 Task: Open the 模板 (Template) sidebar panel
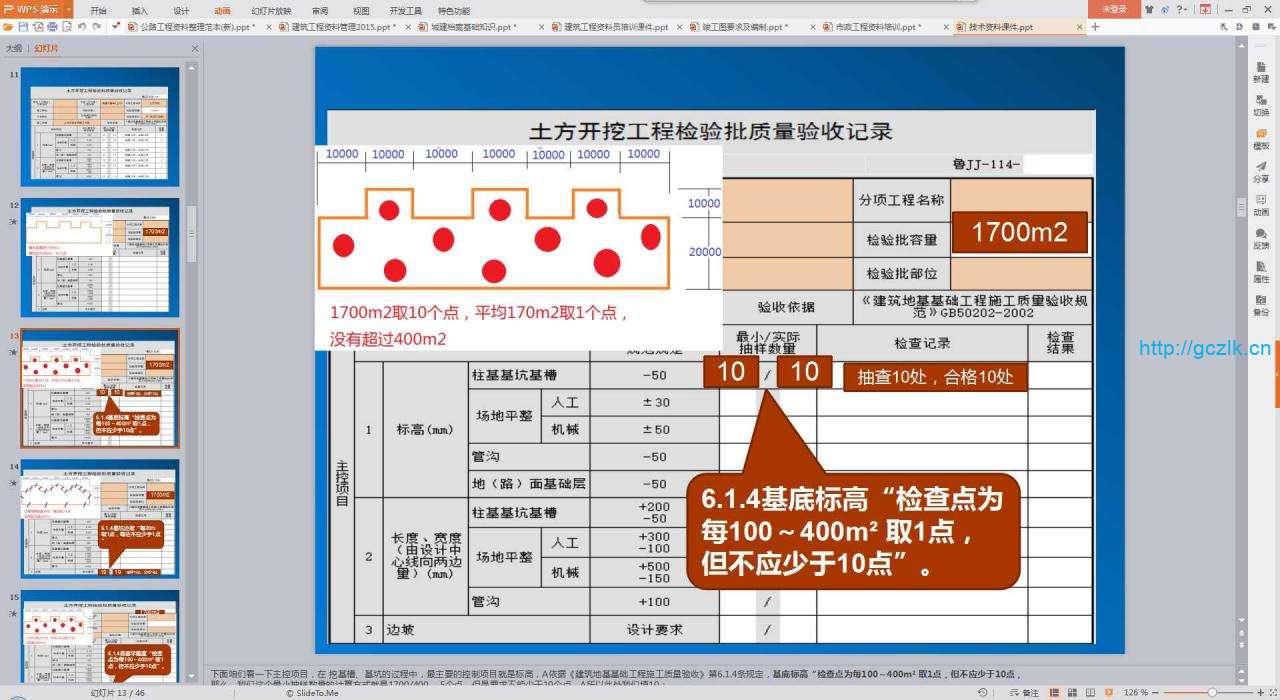coord(1260,138)
